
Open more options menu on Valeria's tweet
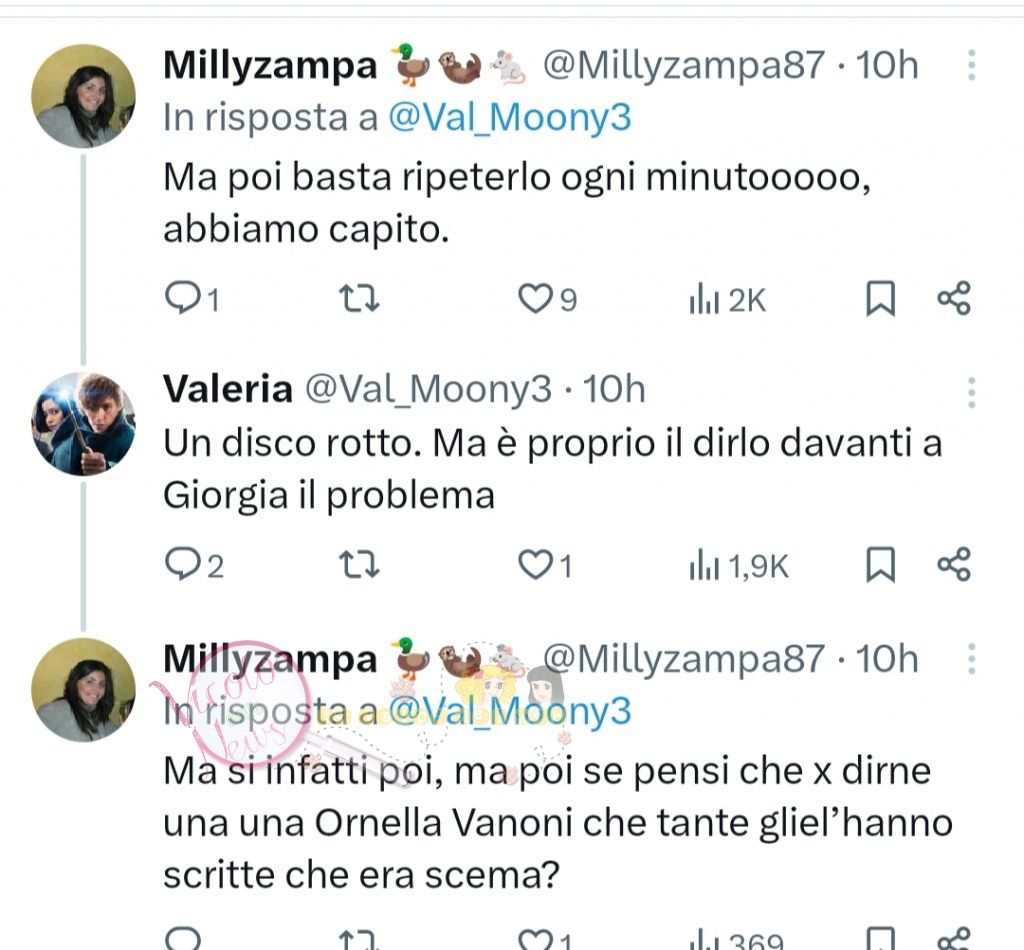[x=971, y=392]
